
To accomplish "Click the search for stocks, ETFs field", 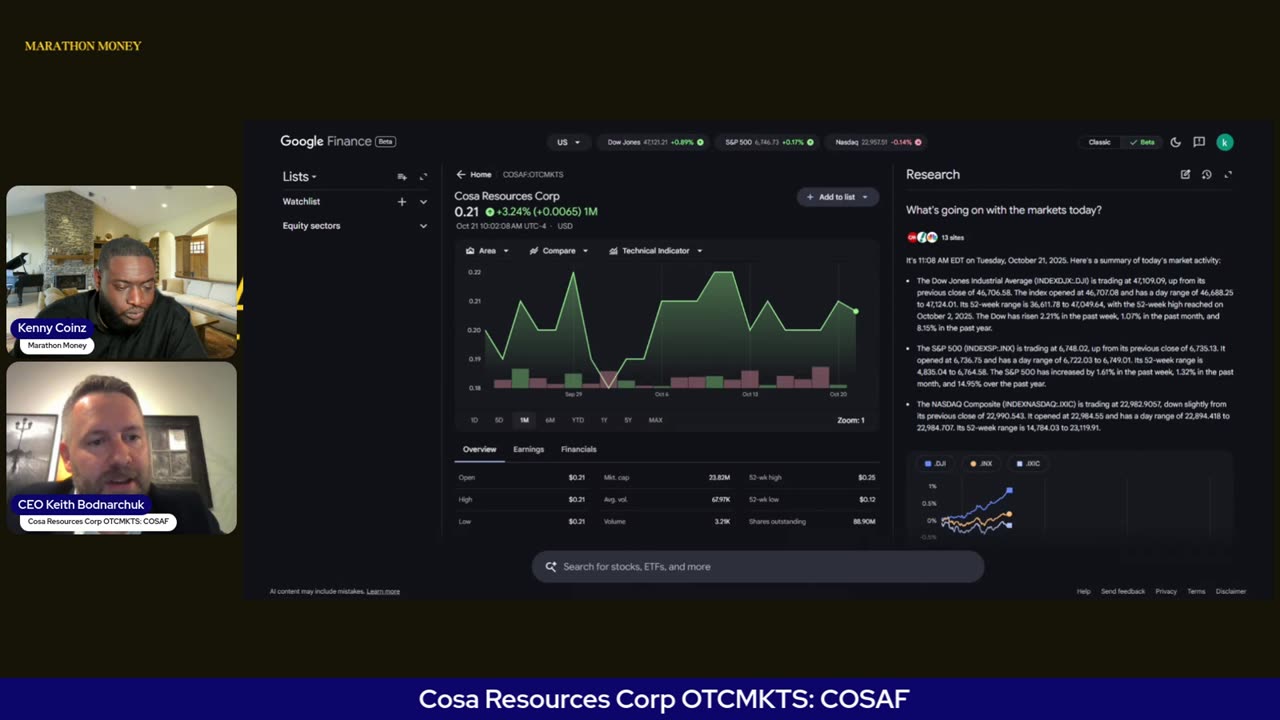I will pos(758,567).
